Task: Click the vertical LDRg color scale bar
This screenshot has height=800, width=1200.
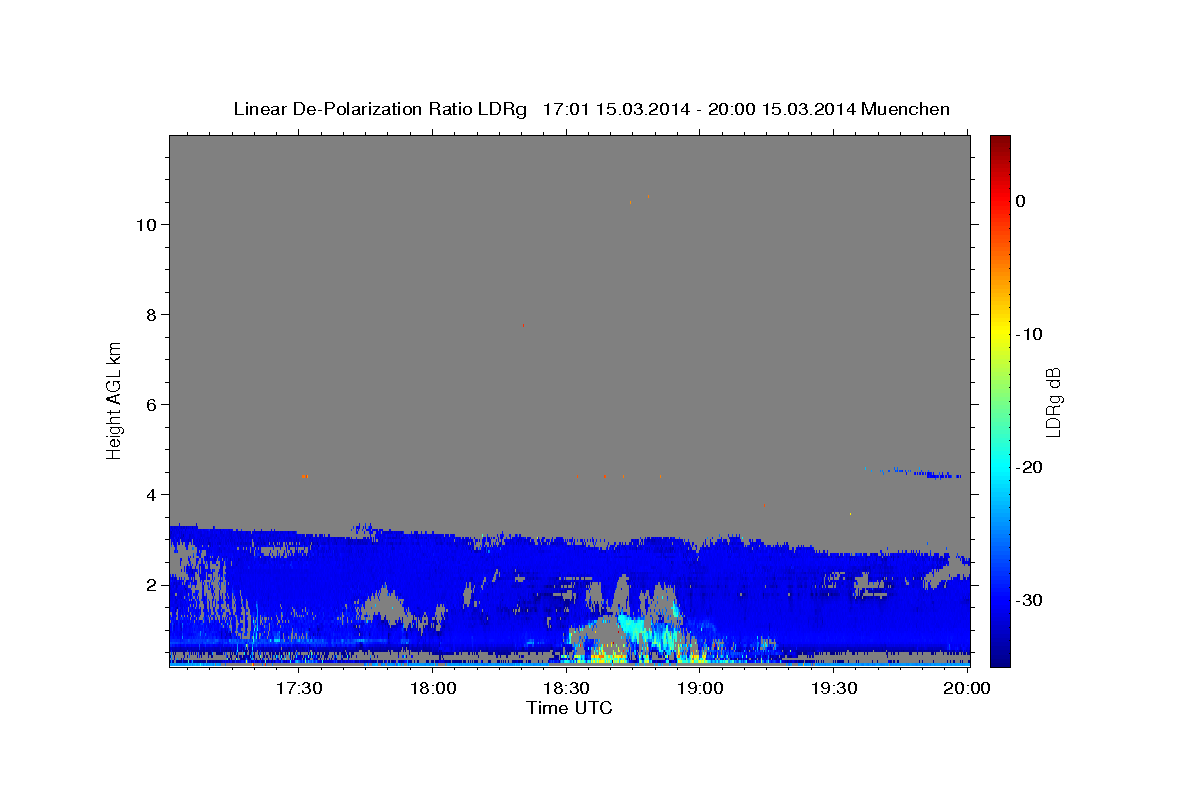Action: pos(1000,401)
